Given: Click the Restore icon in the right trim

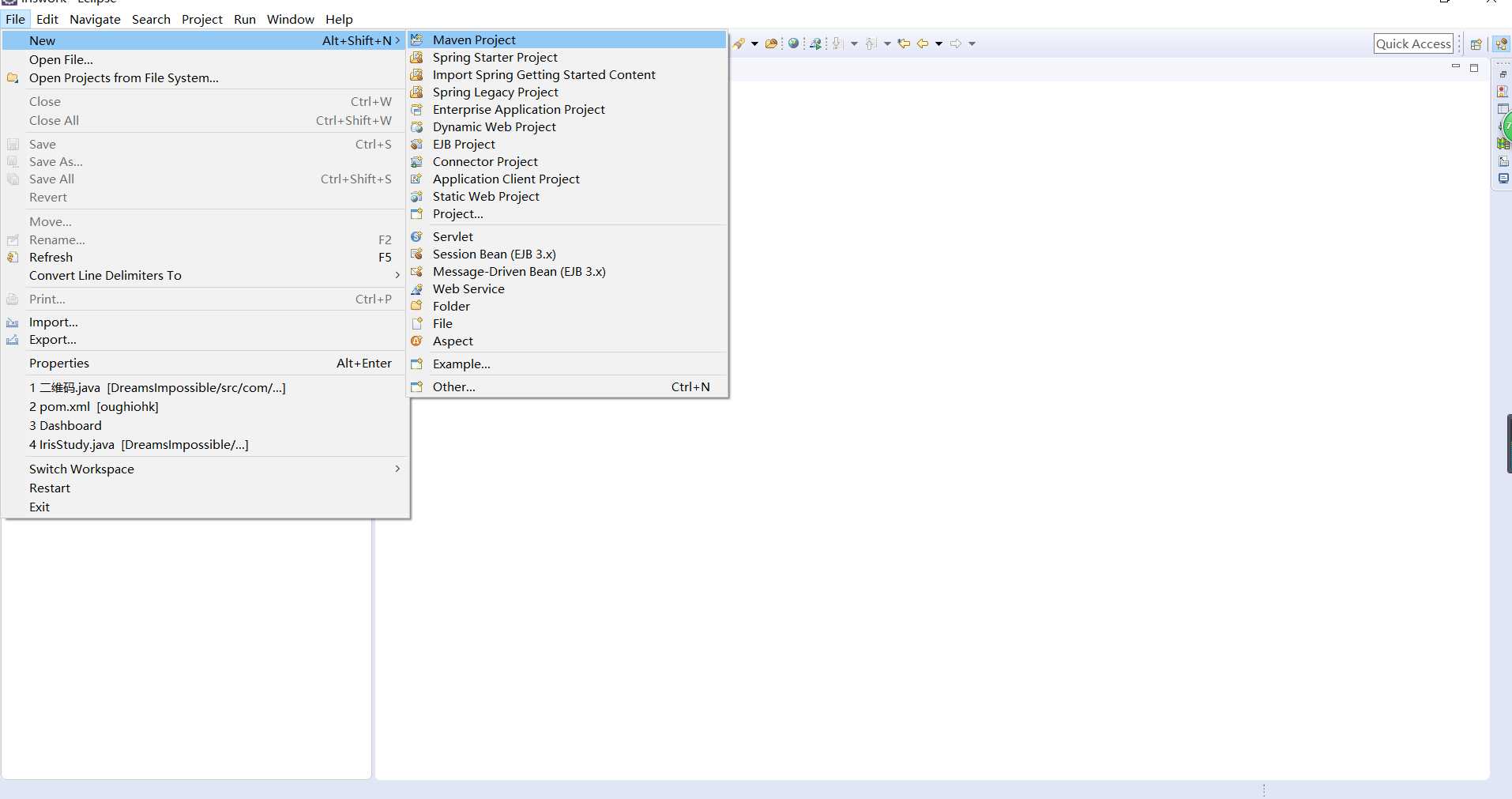Looking at the screenshot, I should pos(1503,74).
